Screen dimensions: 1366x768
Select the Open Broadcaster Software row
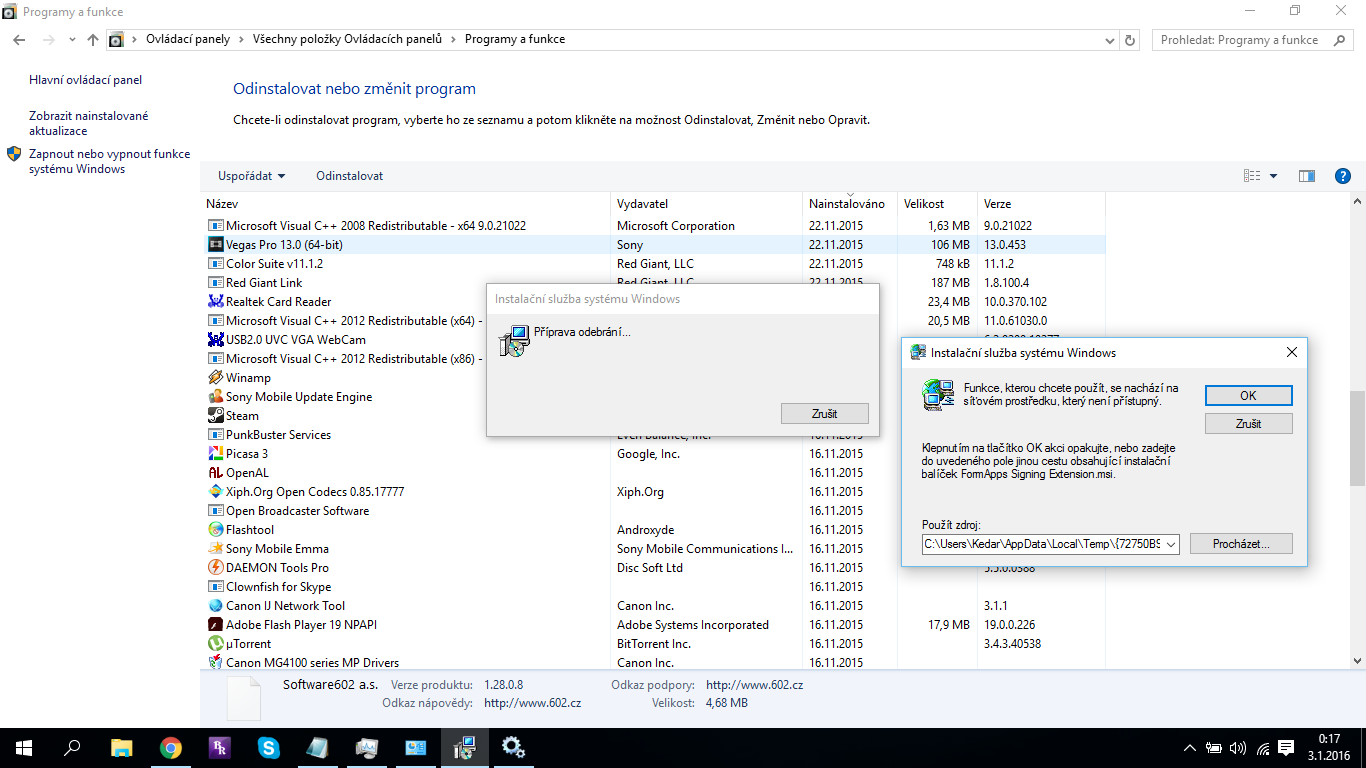655,511
